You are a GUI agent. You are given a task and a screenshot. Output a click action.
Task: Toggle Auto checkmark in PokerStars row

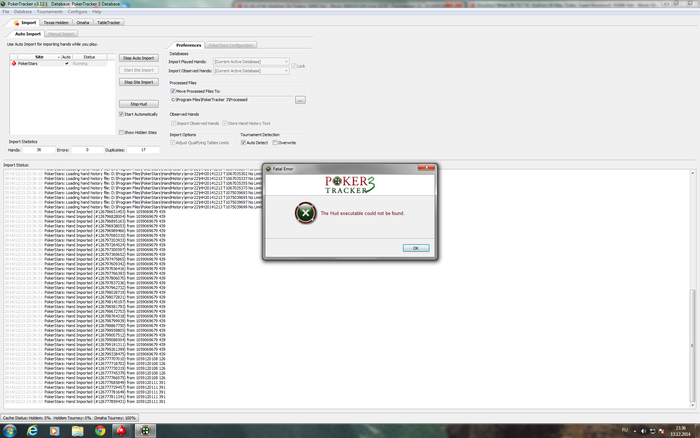[x=67, y=63]
